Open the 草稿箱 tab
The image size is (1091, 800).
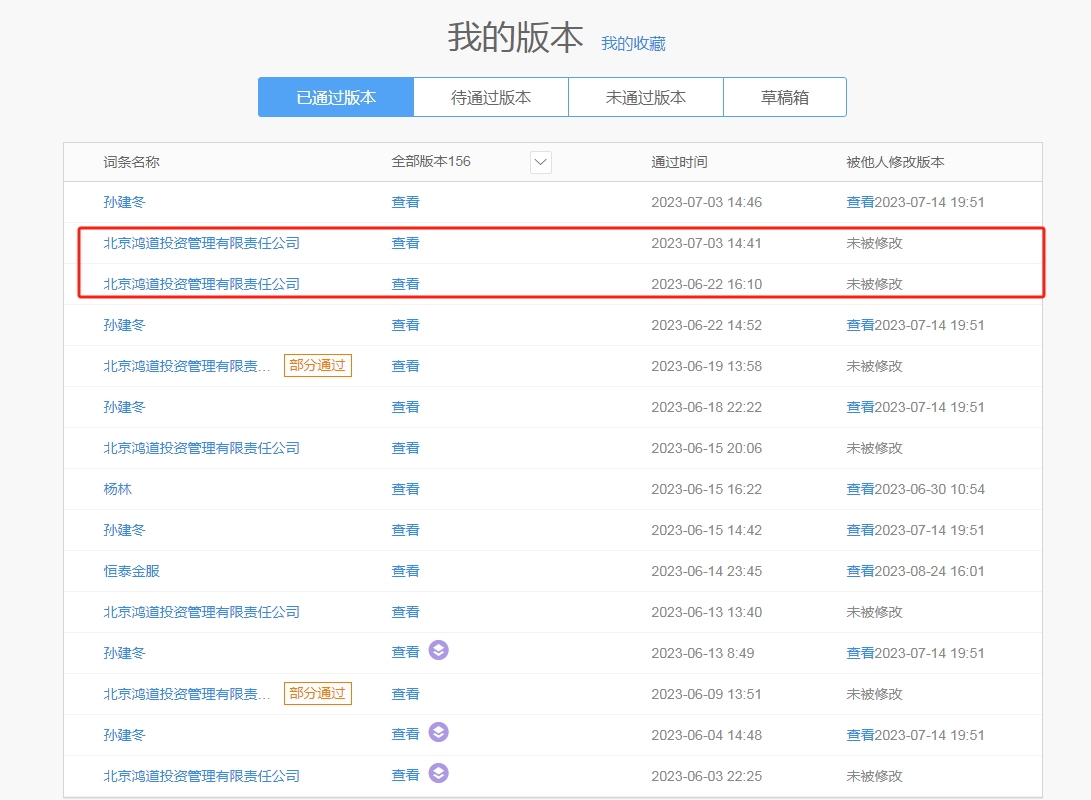click(785, 97)
